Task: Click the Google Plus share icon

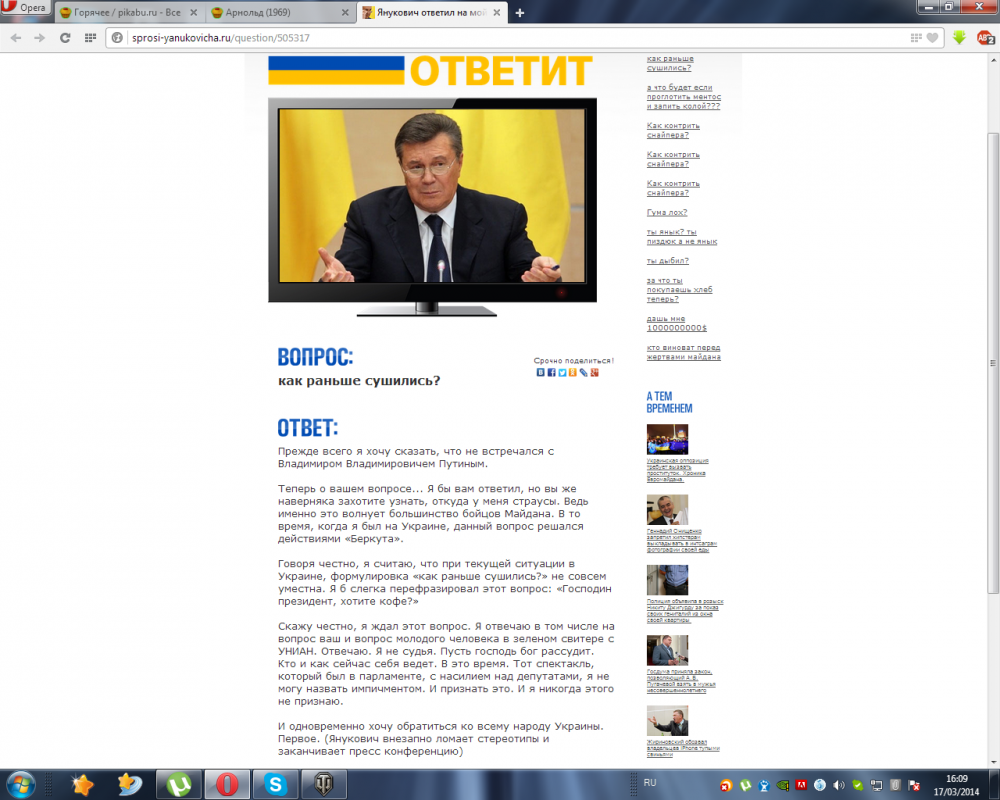Action: click(x=595, y=372)
